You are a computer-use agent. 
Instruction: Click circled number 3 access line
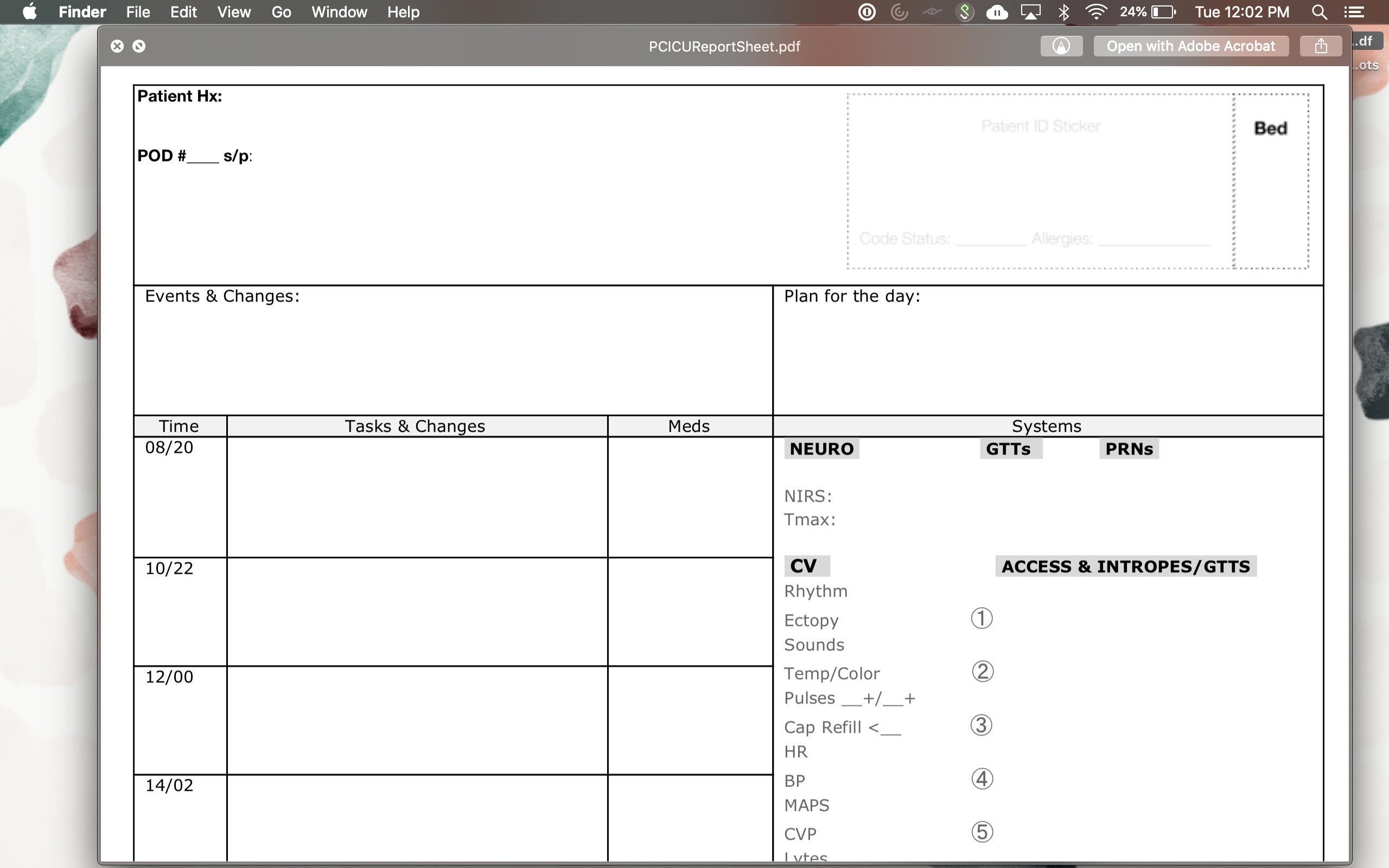click(982, 725)
